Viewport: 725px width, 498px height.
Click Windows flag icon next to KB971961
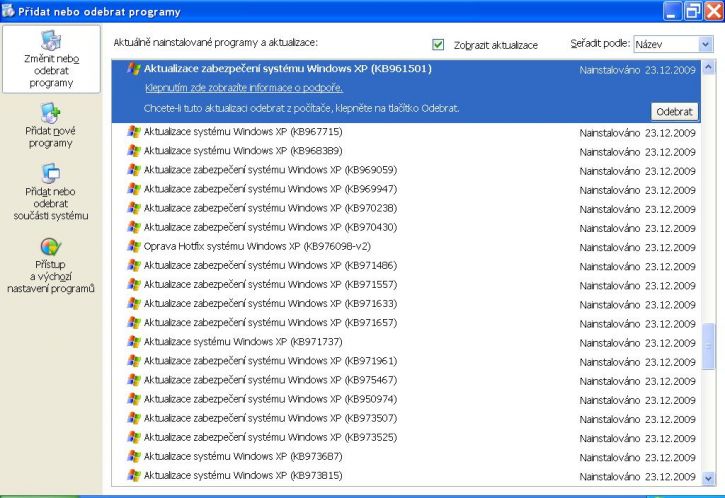point(134,361)
